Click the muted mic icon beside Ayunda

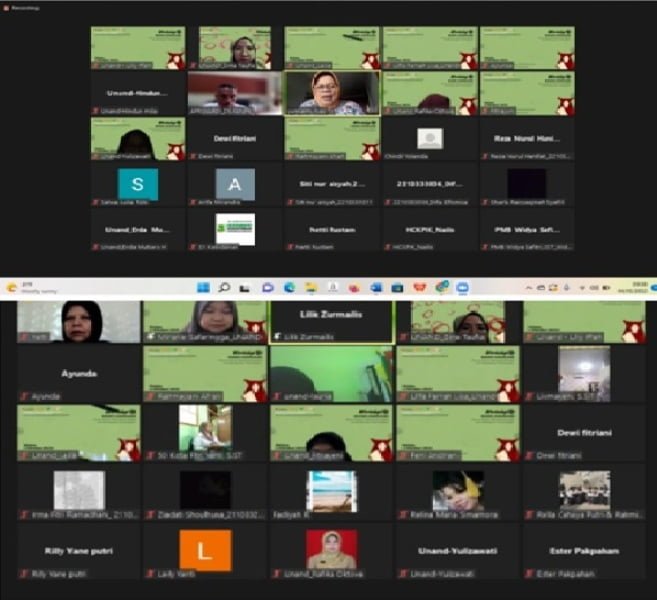click(x=25, y=396)
